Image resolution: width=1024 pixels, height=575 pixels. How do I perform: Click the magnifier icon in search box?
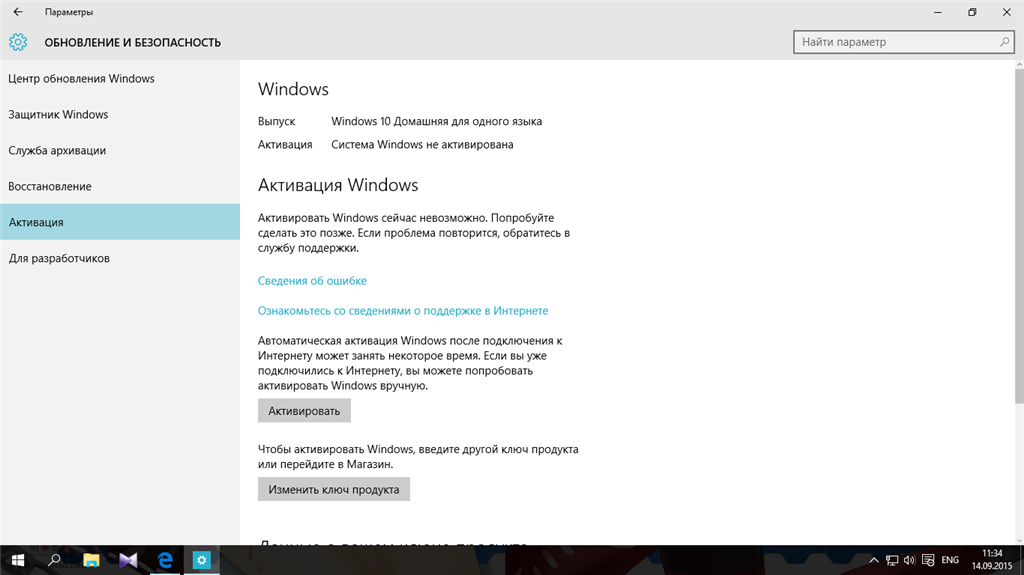(1004, 42)
